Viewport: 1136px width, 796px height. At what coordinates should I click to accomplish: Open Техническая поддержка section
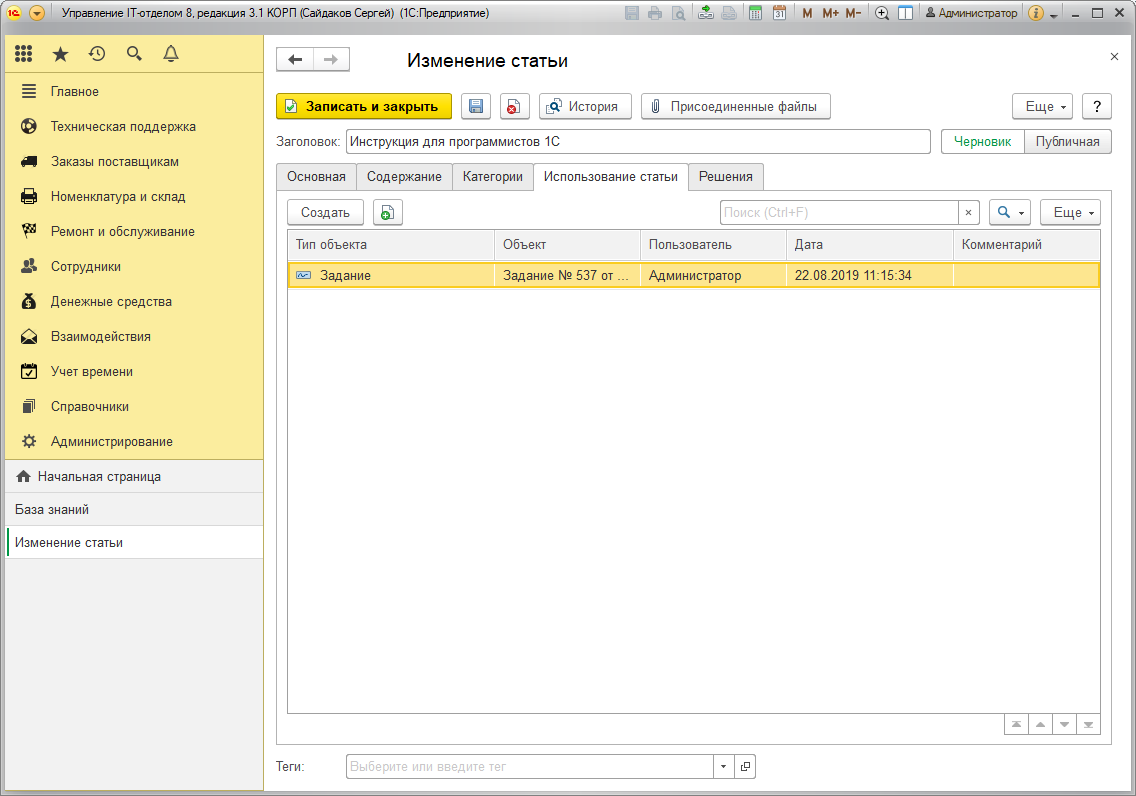tap(134, 126)
